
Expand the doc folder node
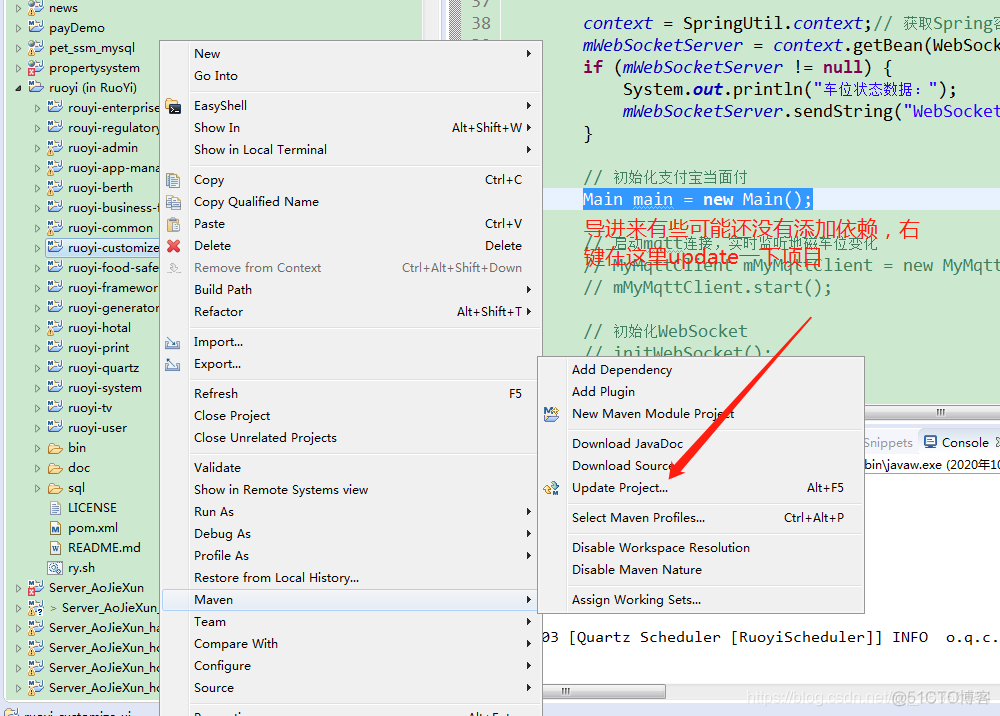38,469
